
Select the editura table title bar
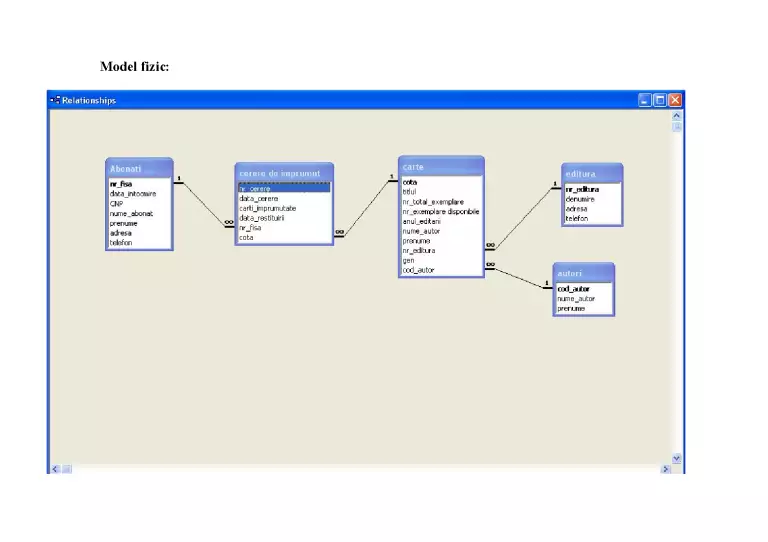(x=592, y=173)
